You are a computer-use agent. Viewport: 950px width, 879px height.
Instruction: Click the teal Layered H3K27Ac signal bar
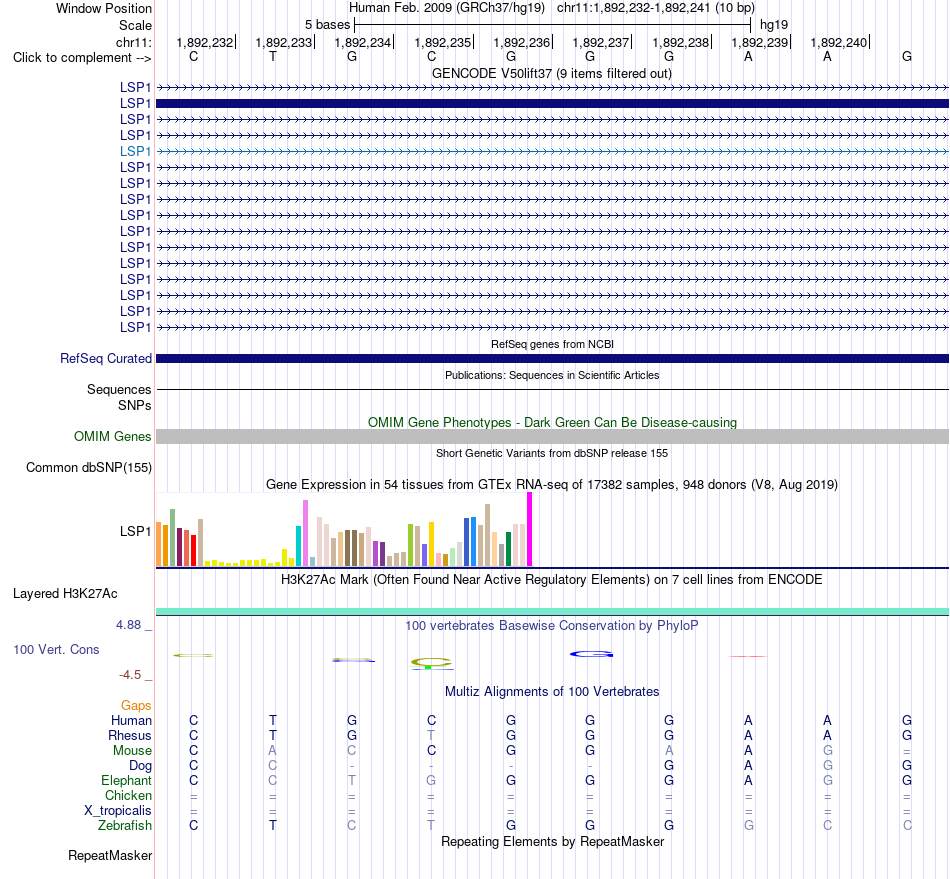(x=552, y=611)
